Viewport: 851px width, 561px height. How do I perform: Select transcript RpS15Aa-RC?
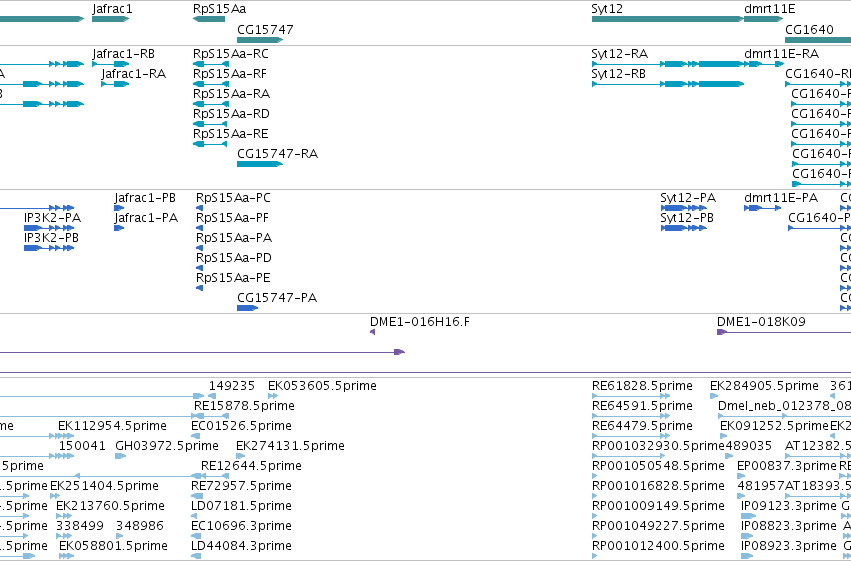211,64
